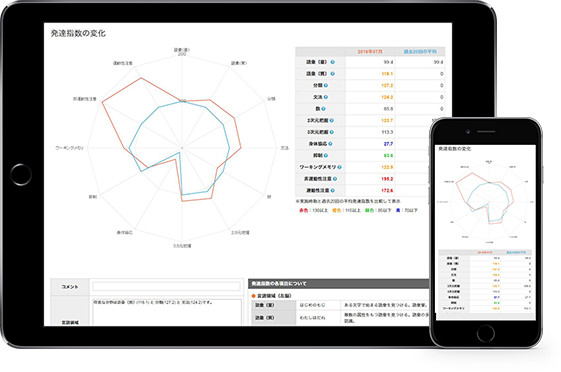This screenshot has width=561, height=372.
Task: Click the 発達指数の変化 heading on the iPhone
Action: (x=454, y=148)
